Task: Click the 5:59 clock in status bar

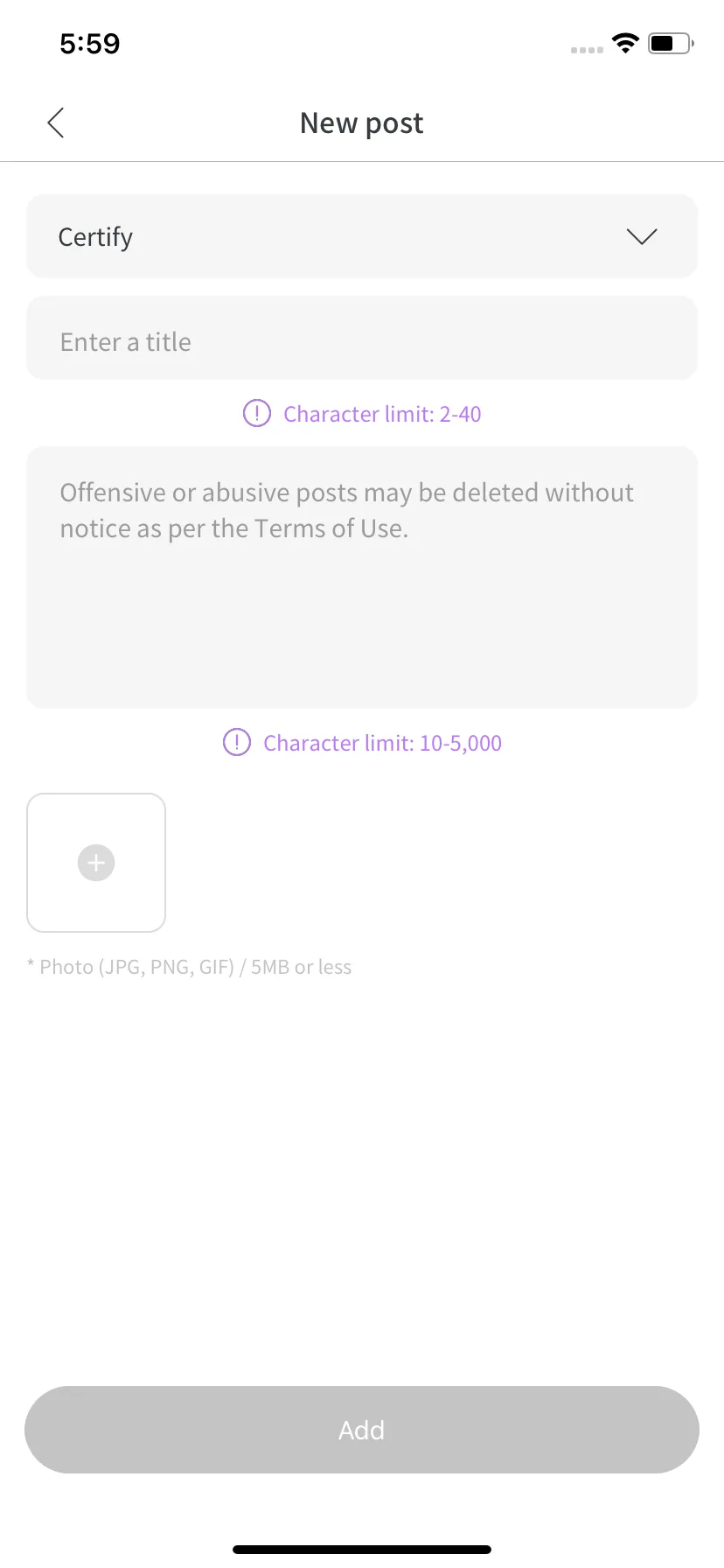Action: (x=90, y=44)
